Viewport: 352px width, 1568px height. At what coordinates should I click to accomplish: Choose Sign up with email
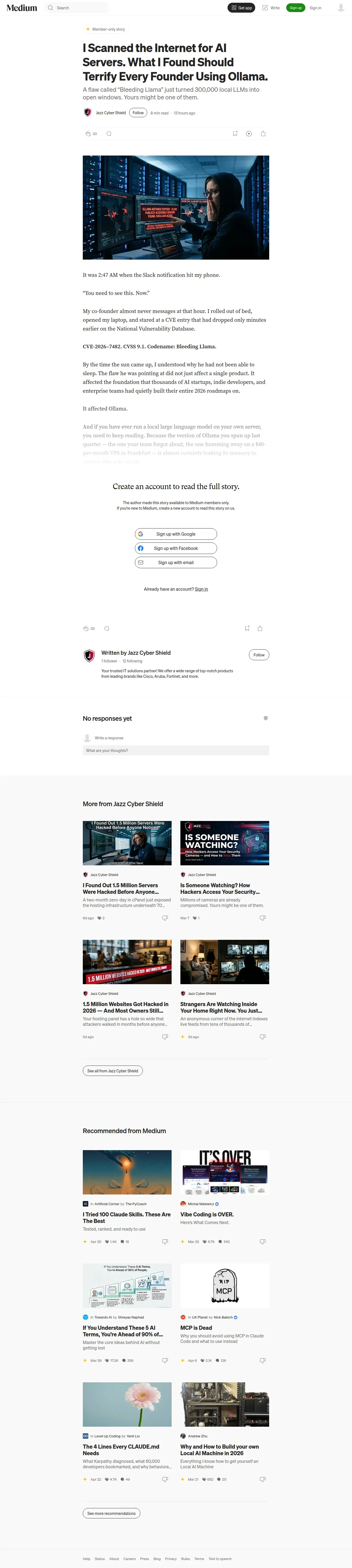pyautogui.click(x=176, y=562)
